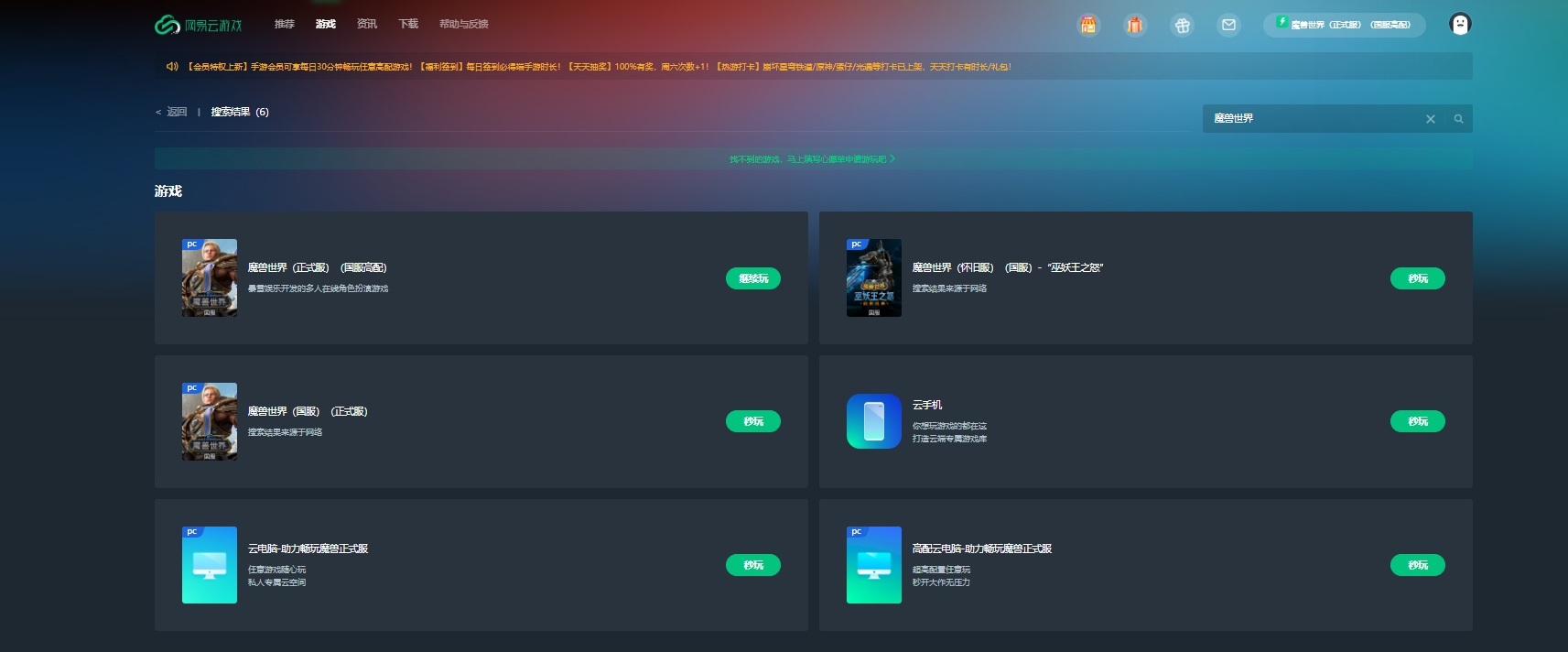Image resolution: width=1568 pixels, height=652 pixels.
Task: Open 帮助与反馈 help and feedback
Action: [463, 24]
